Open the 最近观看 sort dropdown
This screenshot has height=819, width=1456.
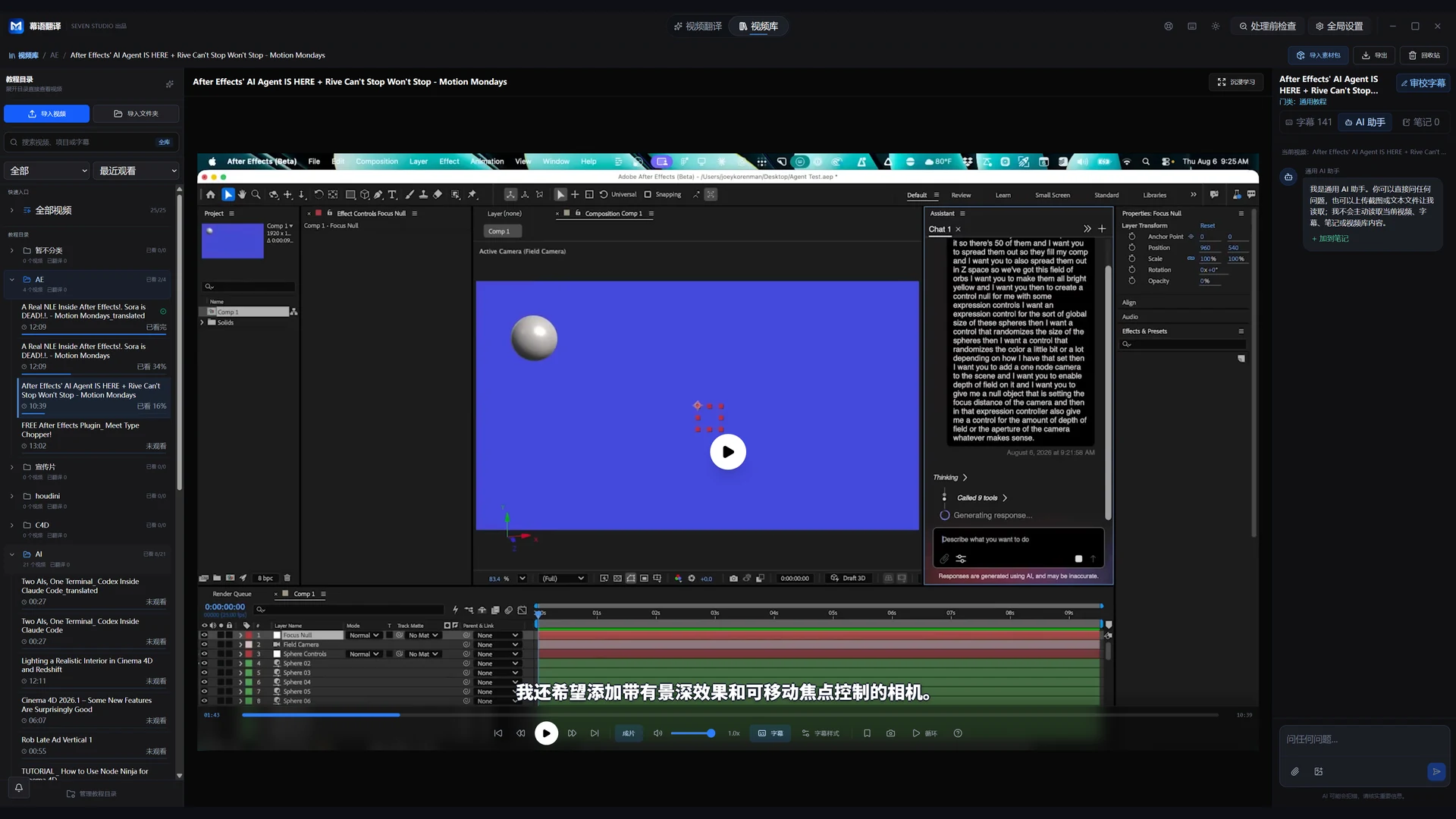coord(136,171)
